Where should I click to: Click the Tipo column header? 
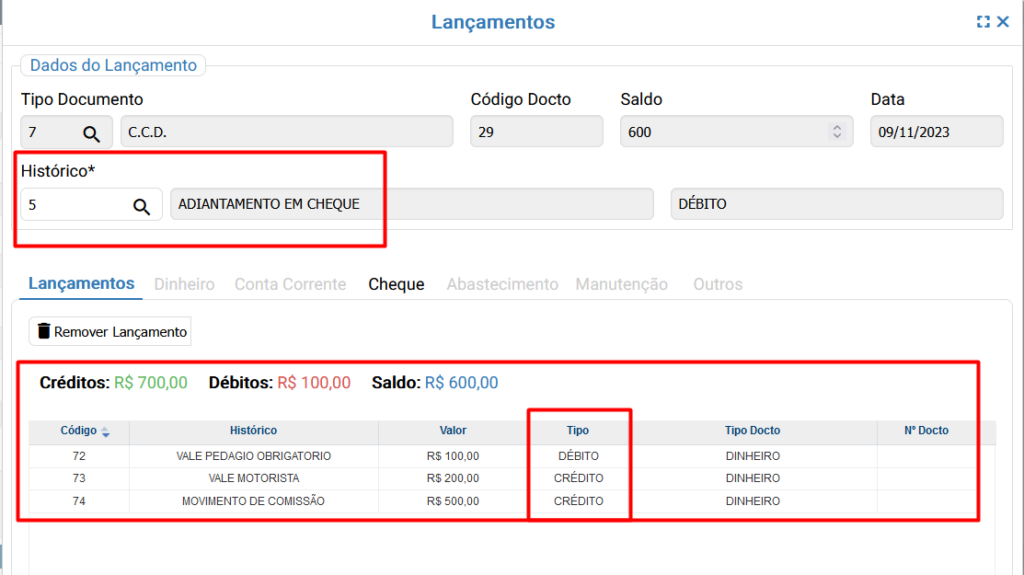[578, 430]
